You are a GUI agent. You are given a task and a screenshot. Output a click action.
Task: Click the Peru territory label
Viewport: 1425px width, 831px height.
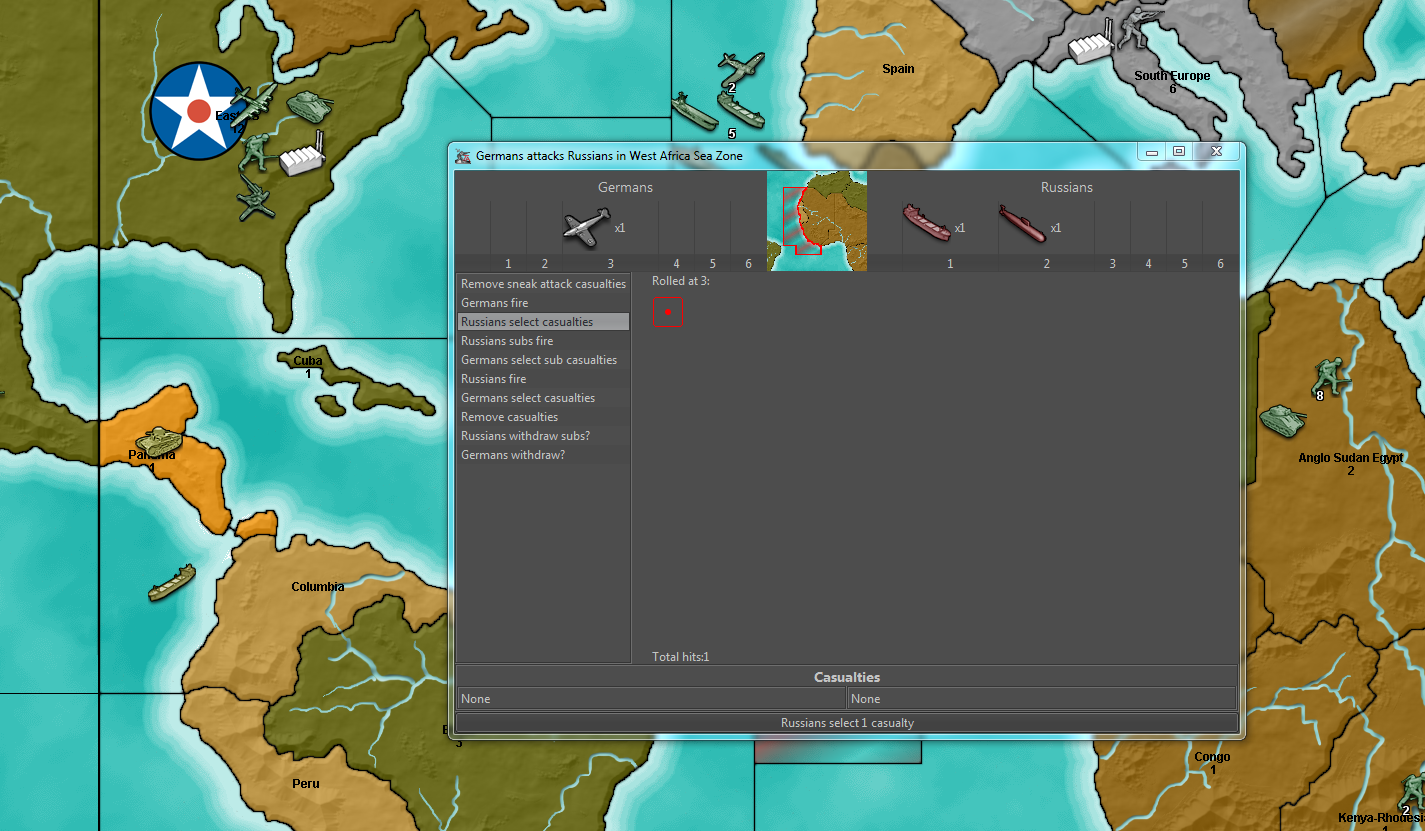tap(306, 783)
